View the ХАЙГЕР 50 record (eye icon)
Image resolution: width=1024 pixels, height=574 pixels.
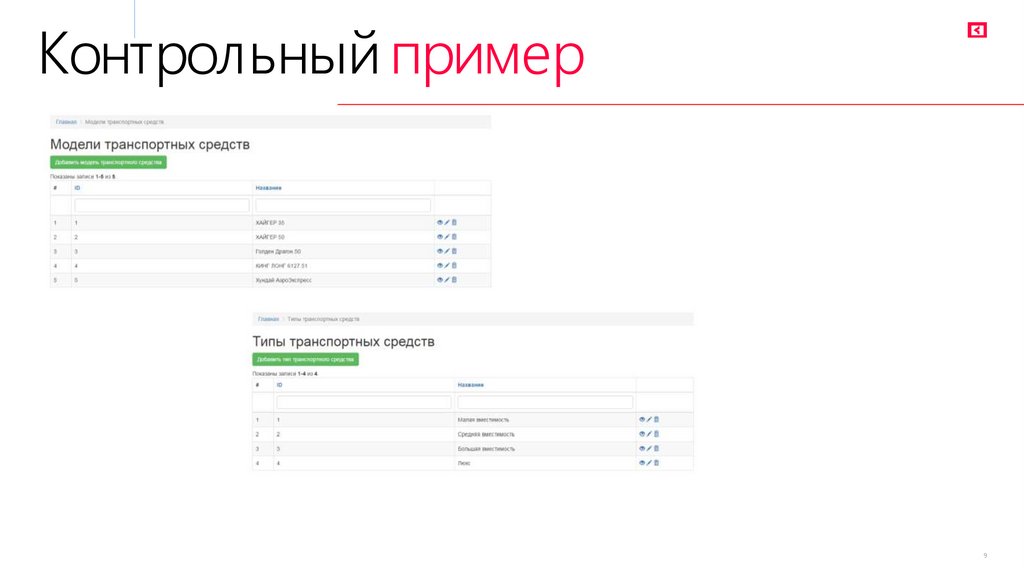[x=440, y=237]
